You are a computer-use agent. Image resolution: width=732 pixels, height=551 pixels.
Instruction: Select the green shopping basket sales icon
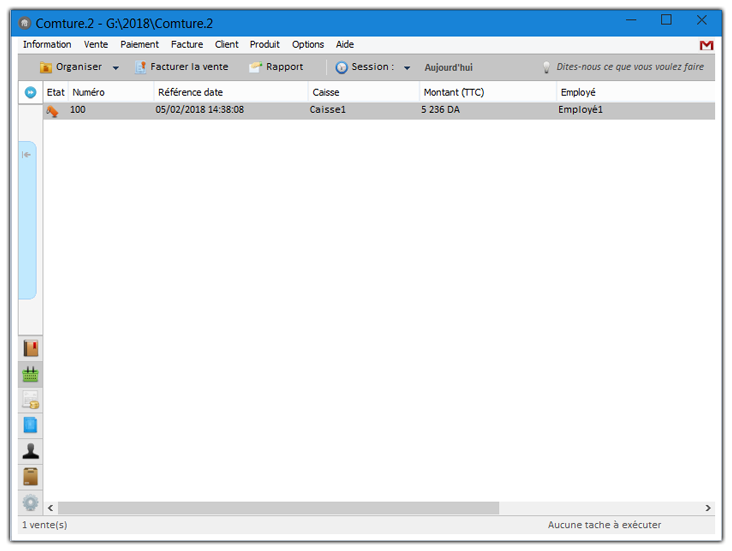click(30, 374)
